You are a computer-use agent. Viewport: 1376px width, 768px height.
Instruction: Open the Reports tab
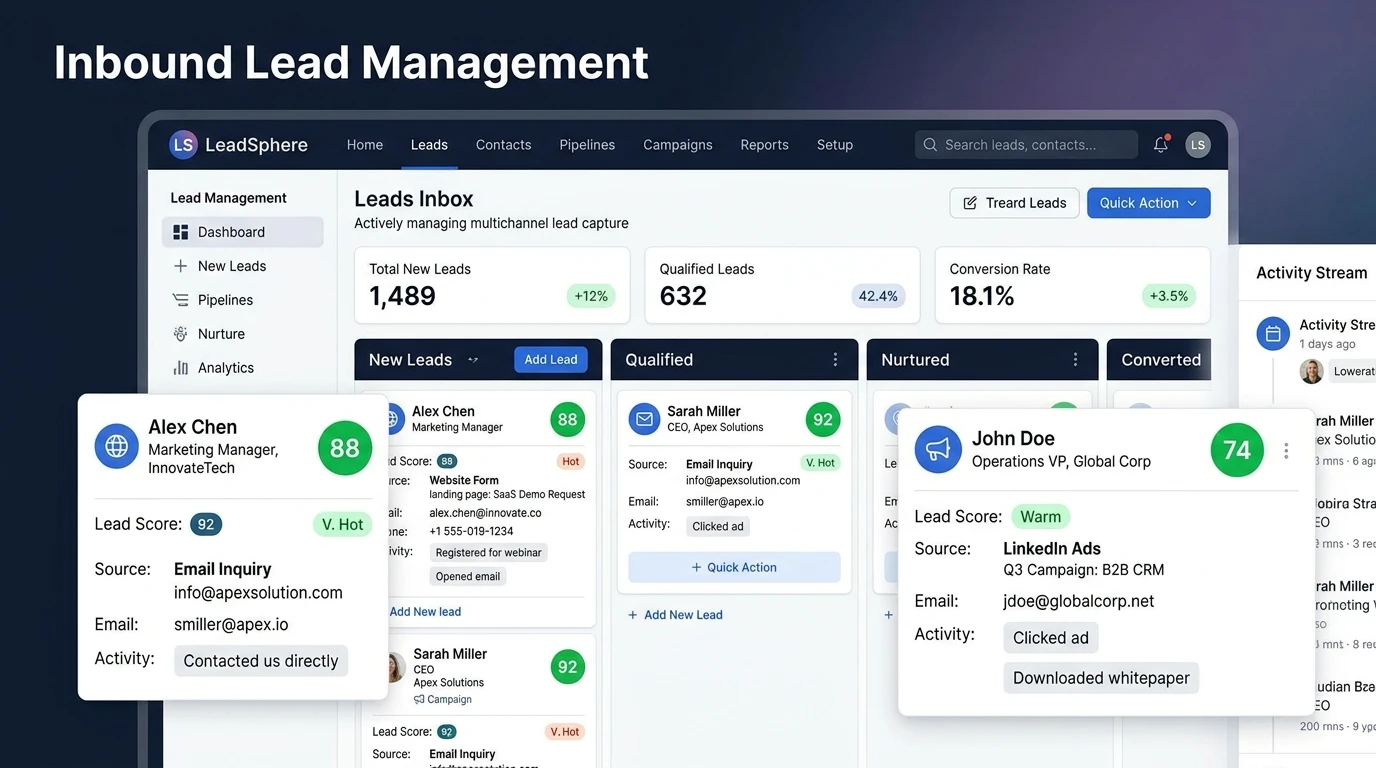(765, 145)
